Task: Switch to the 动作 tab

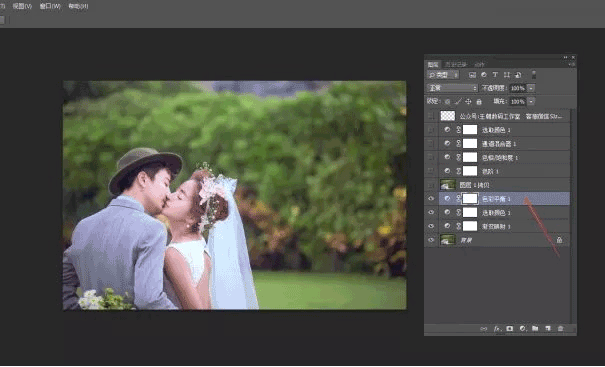Action: pyautogui.click(x=479, y=64)
